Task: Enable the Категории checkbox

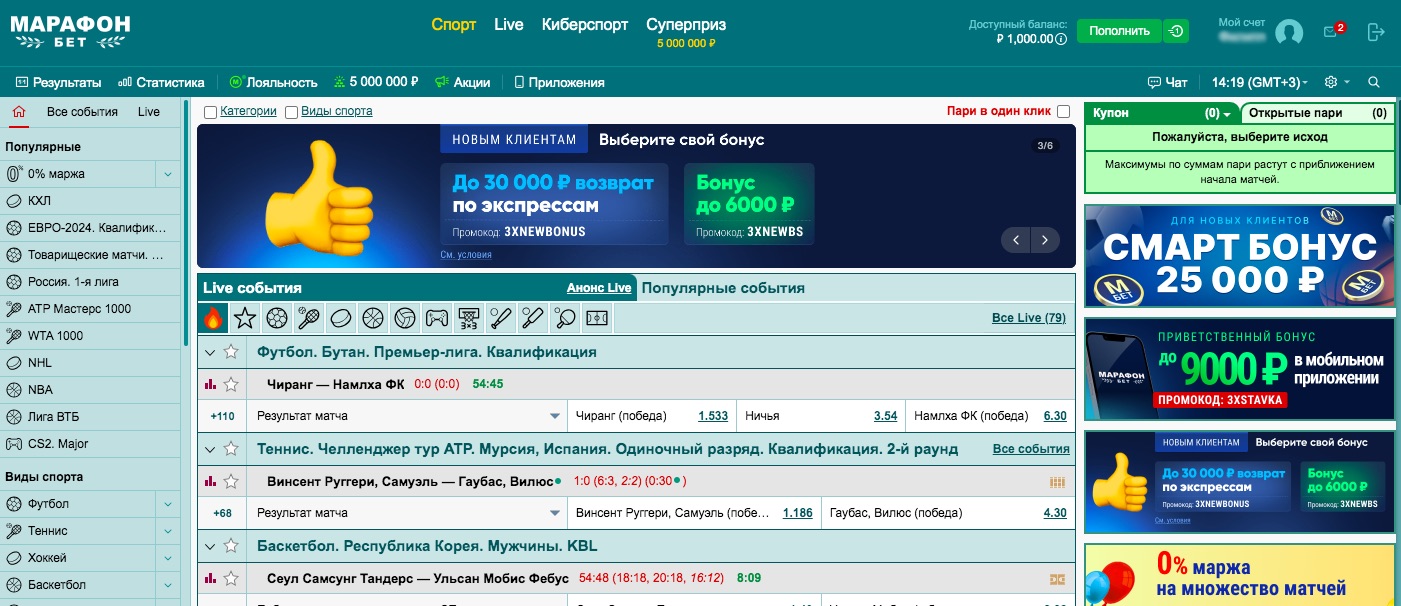Action: pos(210,112)
